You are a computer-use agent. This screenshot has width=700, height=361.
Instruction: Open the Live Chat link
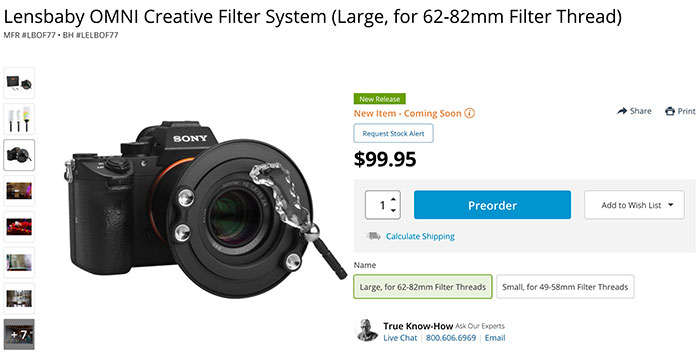[400, 338]
